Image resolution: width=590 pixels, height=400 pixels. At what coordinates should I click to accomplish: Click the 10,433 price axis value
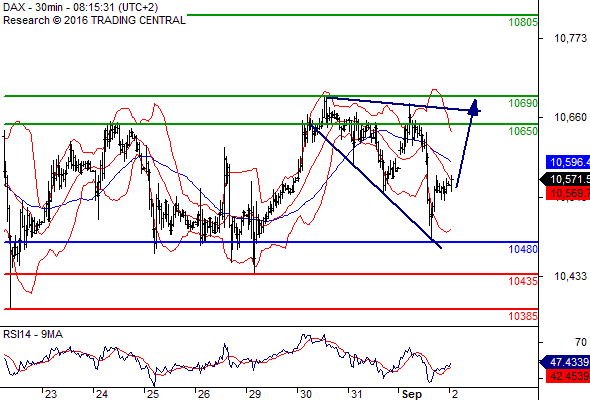pyautogui.click(x=570, y=277)
